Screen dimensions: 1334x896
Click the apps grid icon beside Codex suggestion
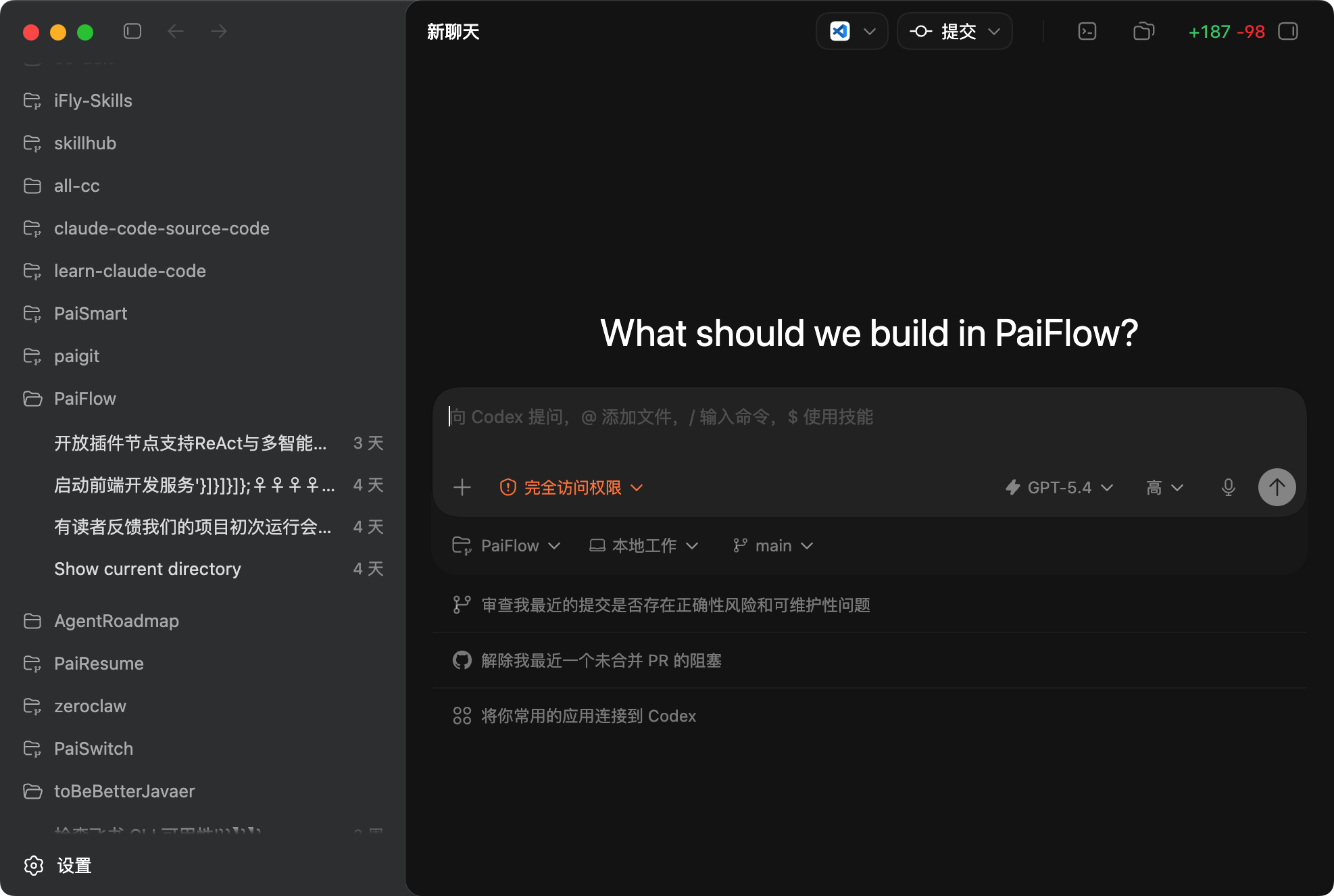click(x=462, y=716)
